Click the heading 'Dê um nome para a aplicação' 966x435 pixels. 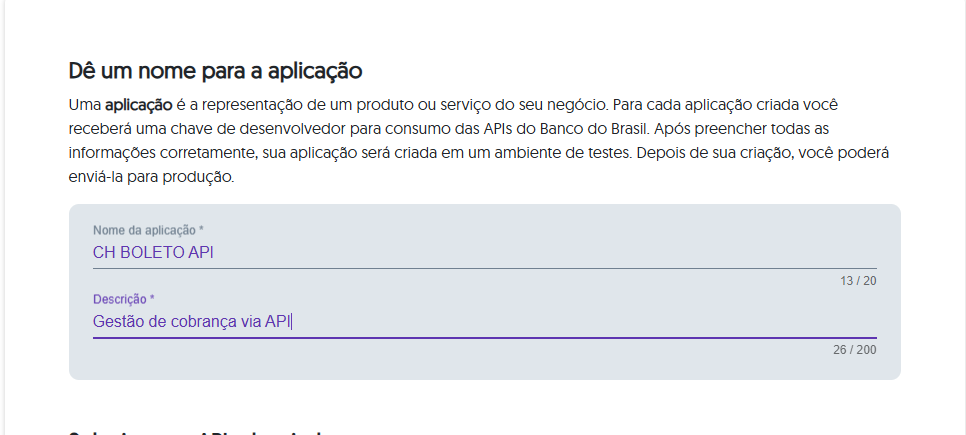click(215, 71)
